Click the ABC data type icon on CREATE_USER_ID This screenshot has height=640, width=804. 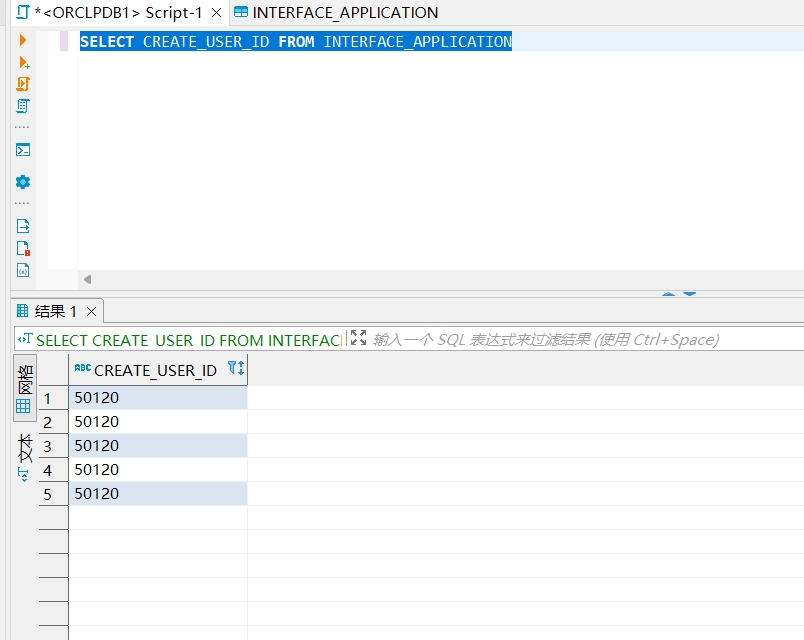(84, 368)
